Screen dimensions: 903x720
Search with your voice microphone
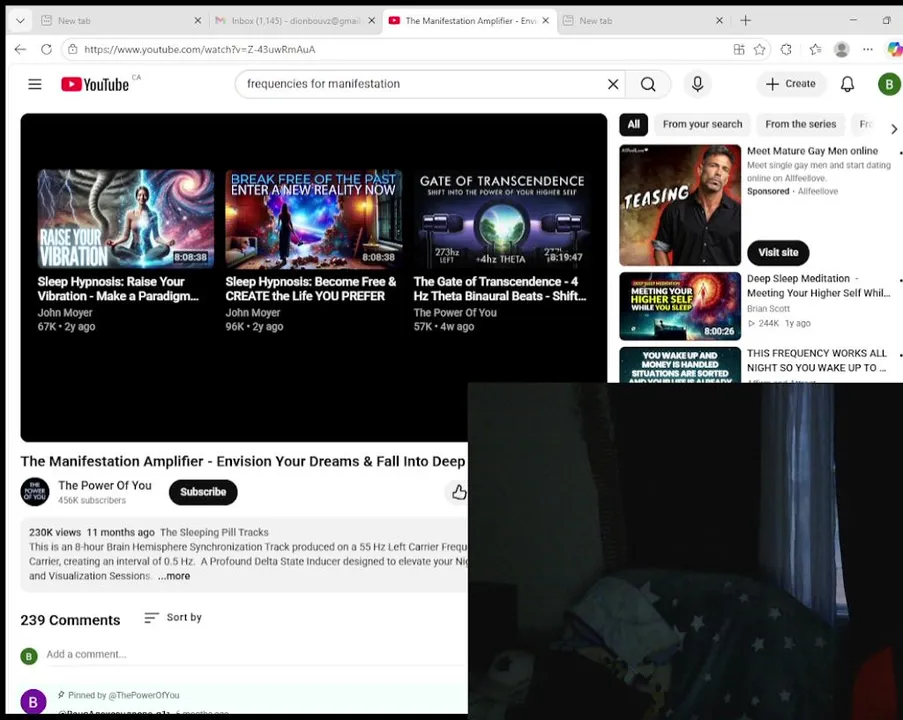click(697, 84)
